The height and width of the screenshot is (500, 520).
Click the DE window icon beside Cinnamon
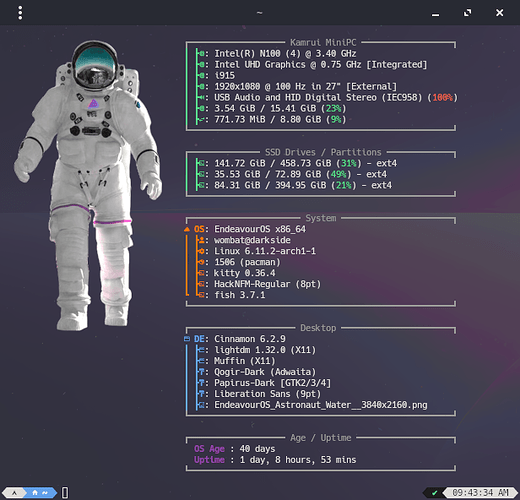pyautogui.click(x=187, y=339)
